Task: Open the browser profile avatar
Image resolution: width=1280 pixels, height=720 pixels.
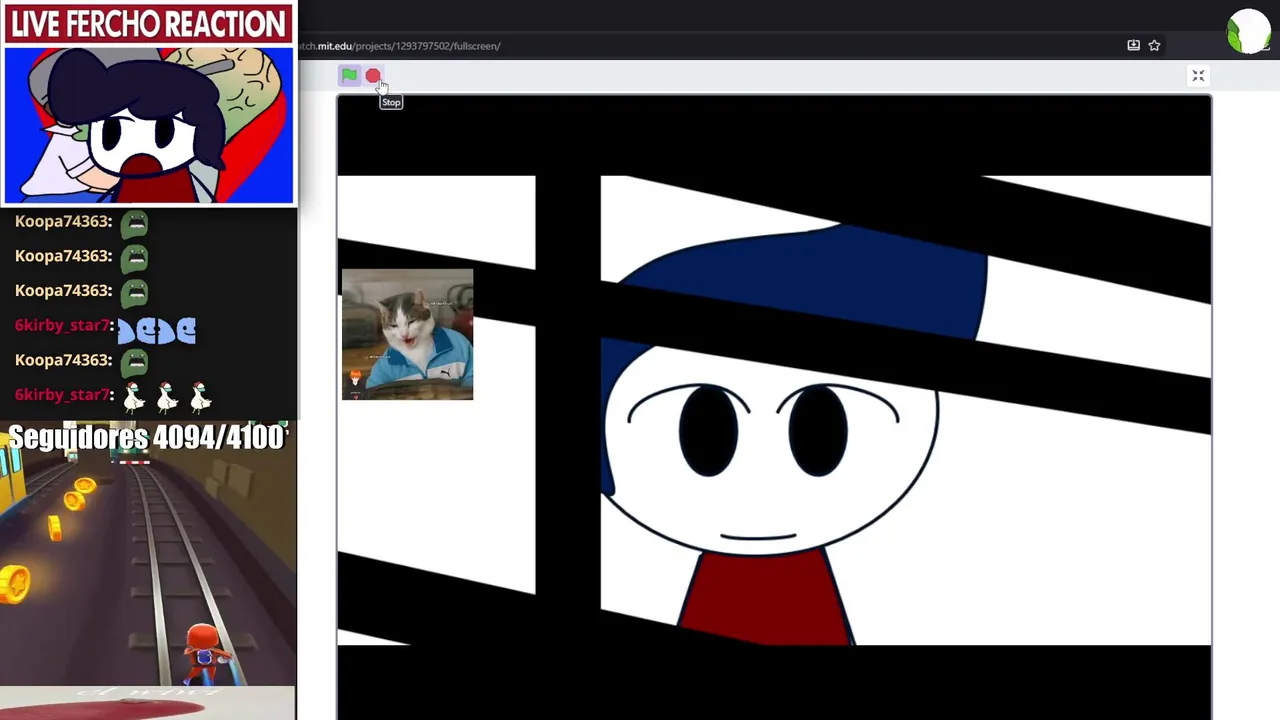Action: (1248, 31)
